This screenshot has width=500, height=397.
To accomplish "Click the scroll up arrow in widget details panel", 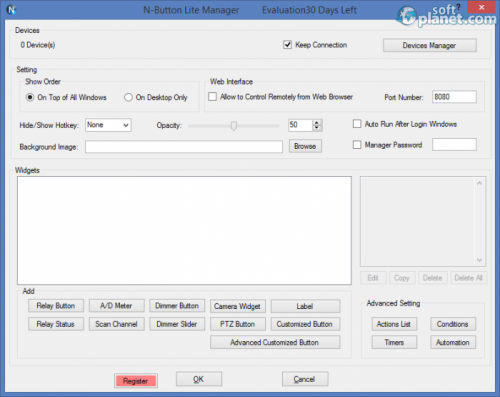I will coord(479,183).
